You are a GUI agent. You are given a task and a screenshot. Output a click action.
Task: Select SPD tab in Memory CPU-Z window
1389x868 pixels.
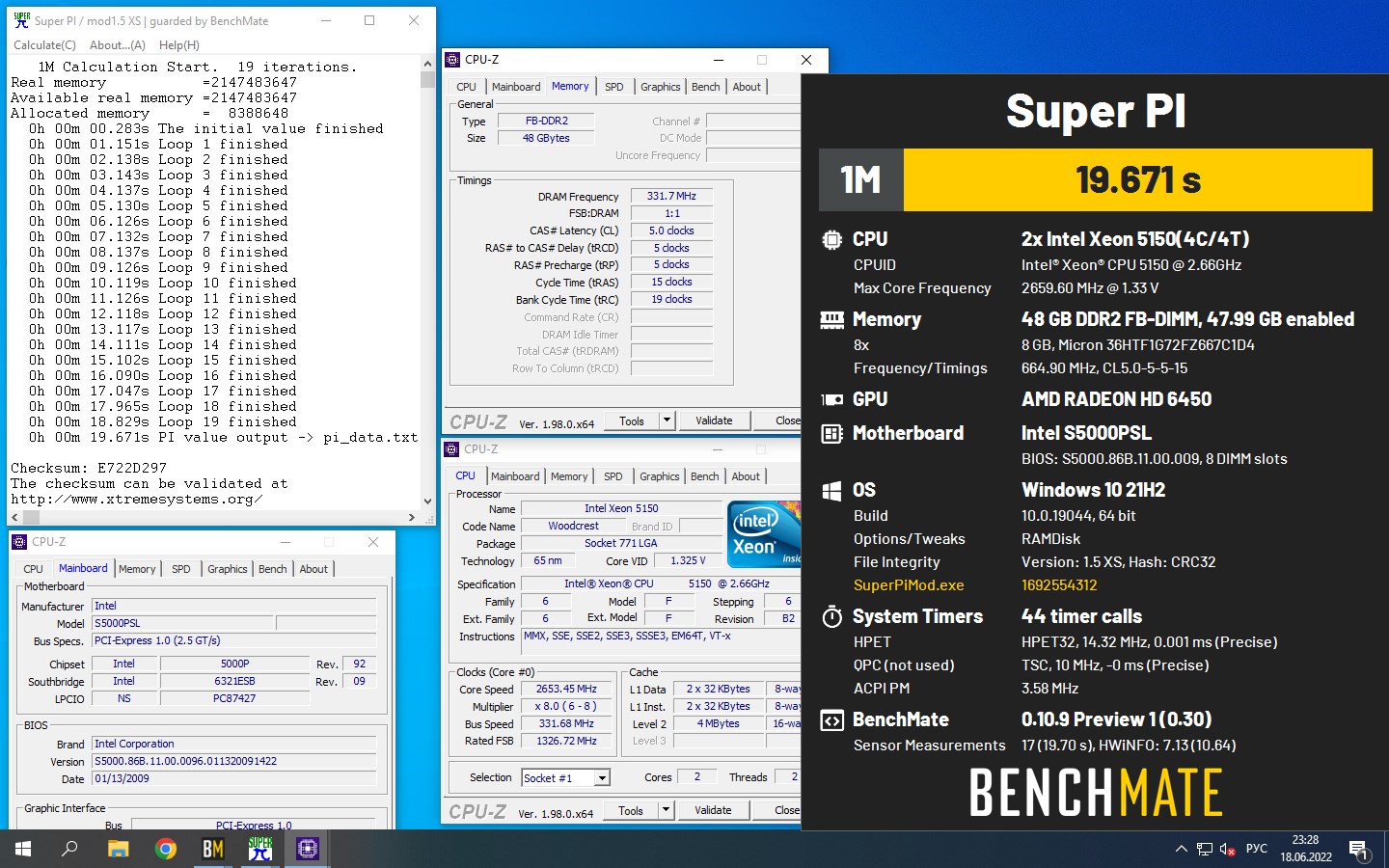coord(614,87)
